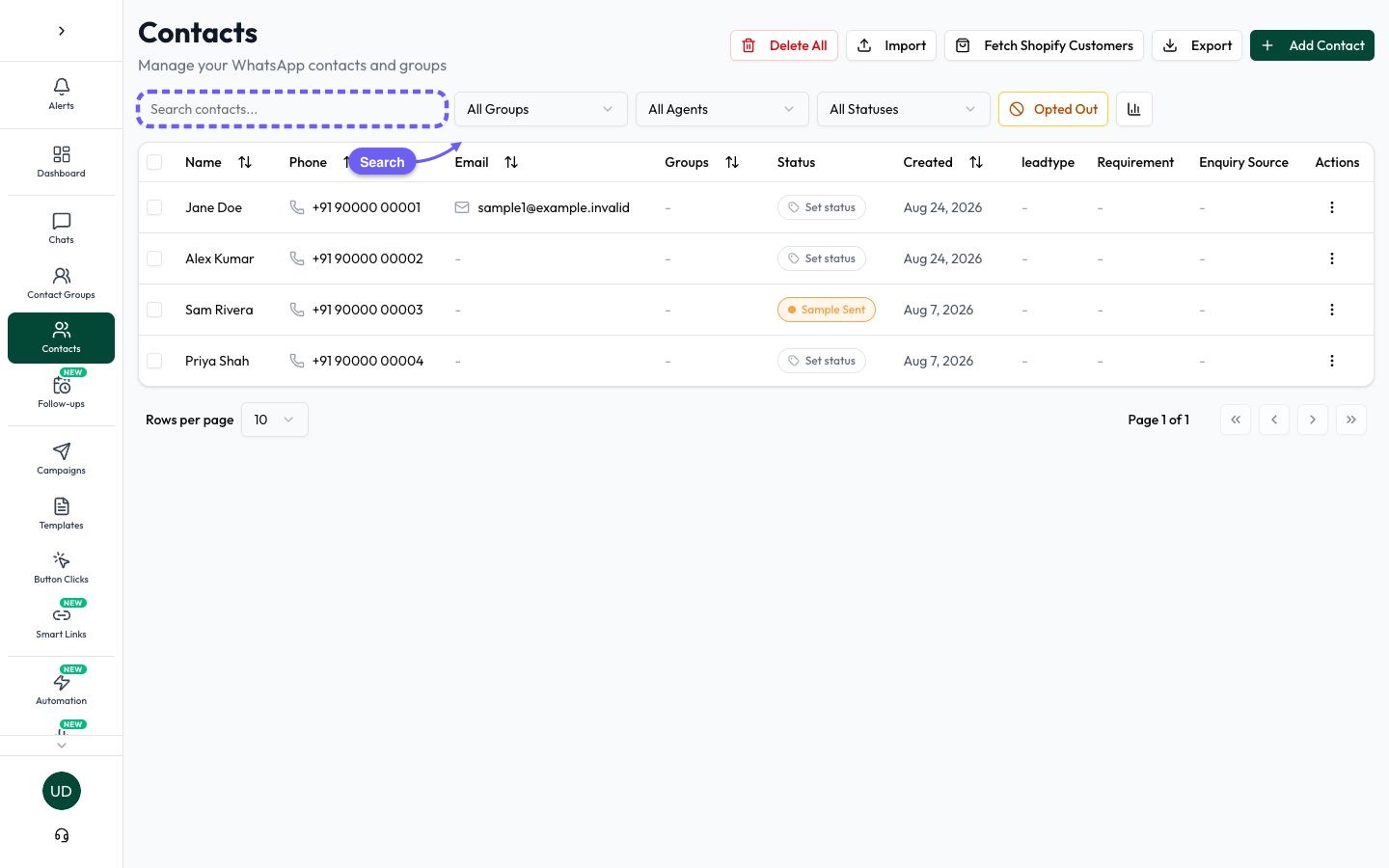Screen dimensions: 1389x868
Task: Open Campaigns in the sidebar
Action: pyautogui.click(x=61, y=459)
